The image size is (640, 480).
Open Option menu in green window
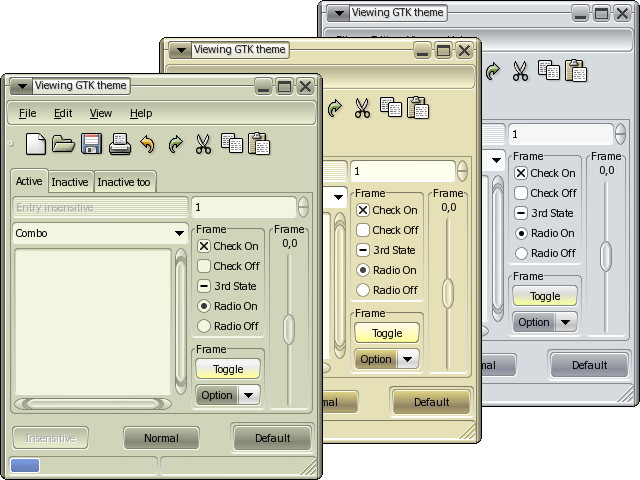point(228,395)
